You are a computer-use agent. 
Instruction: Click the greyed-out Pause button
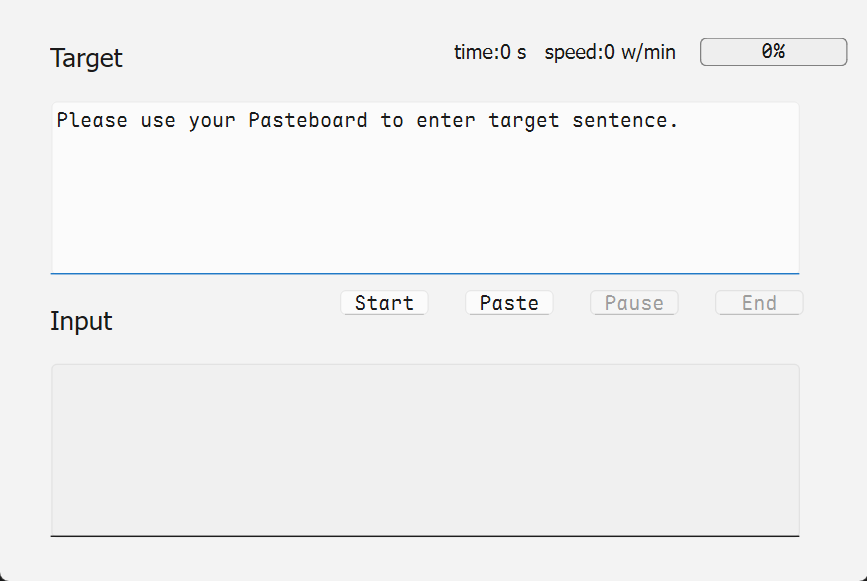(634, 303)
